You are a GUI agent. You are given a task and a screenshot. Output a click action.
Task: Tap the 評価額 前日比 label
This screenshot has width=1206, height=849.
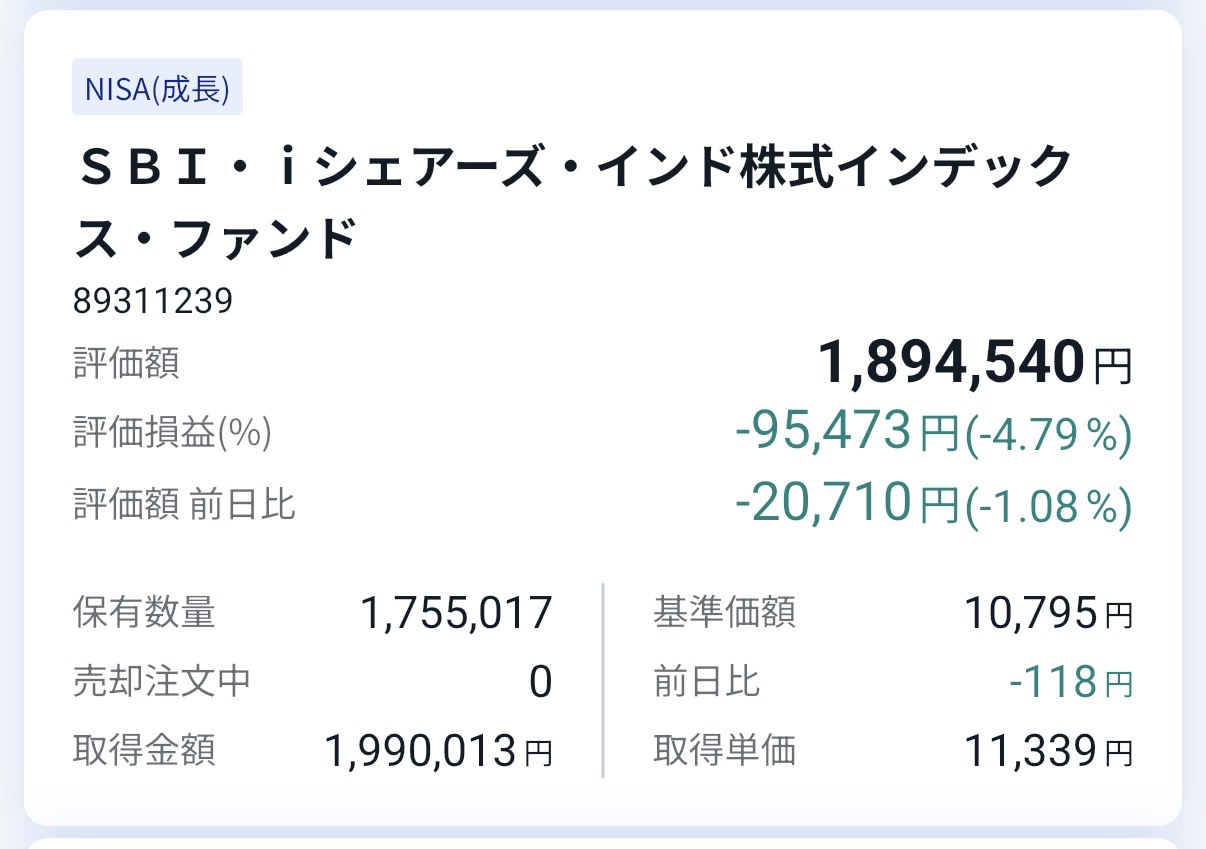[x=184, y=504]
